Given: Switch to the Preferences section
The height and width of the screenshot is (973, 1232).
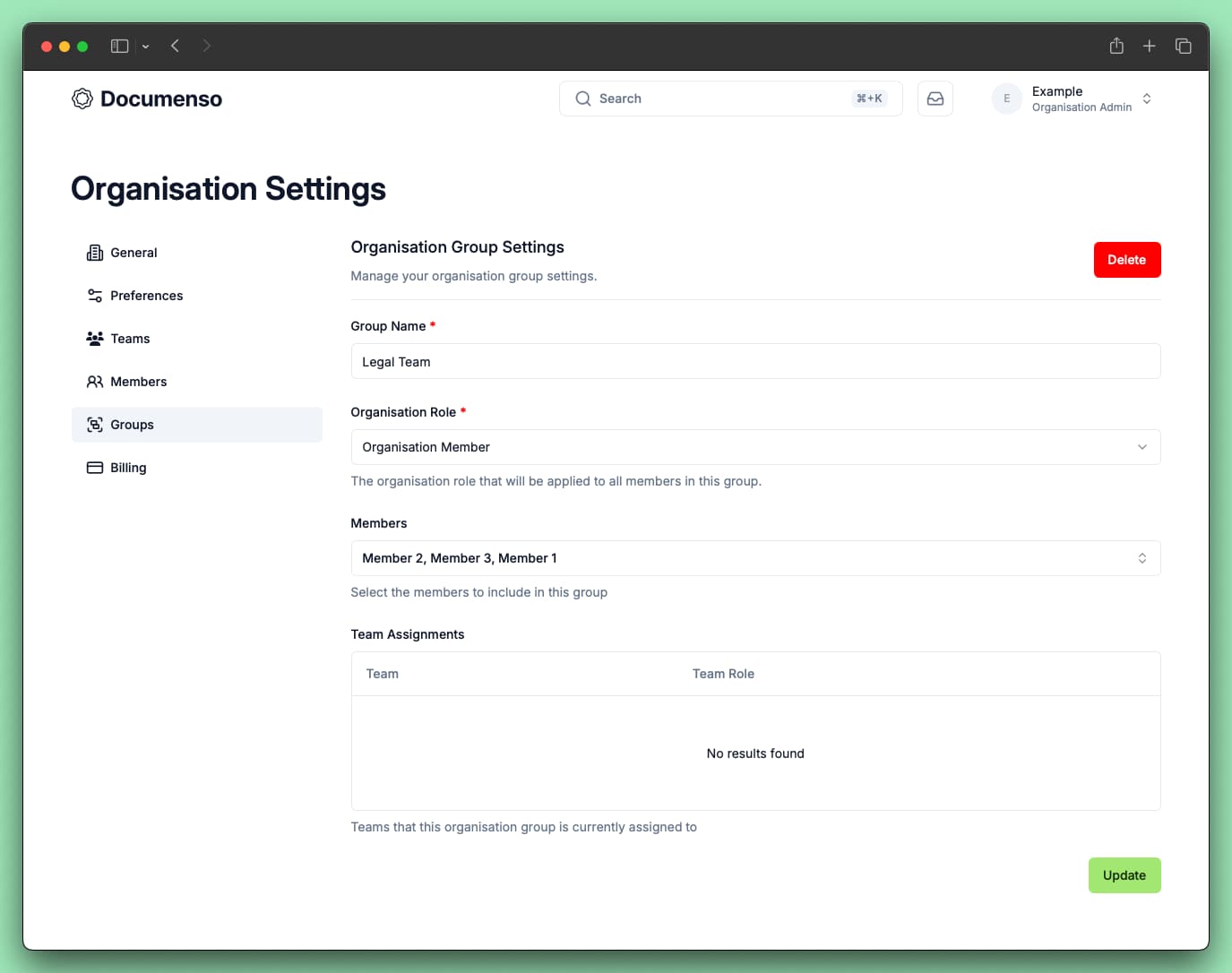Looking at the screenshot, I should pyautogui.click(x=146, y=296).
